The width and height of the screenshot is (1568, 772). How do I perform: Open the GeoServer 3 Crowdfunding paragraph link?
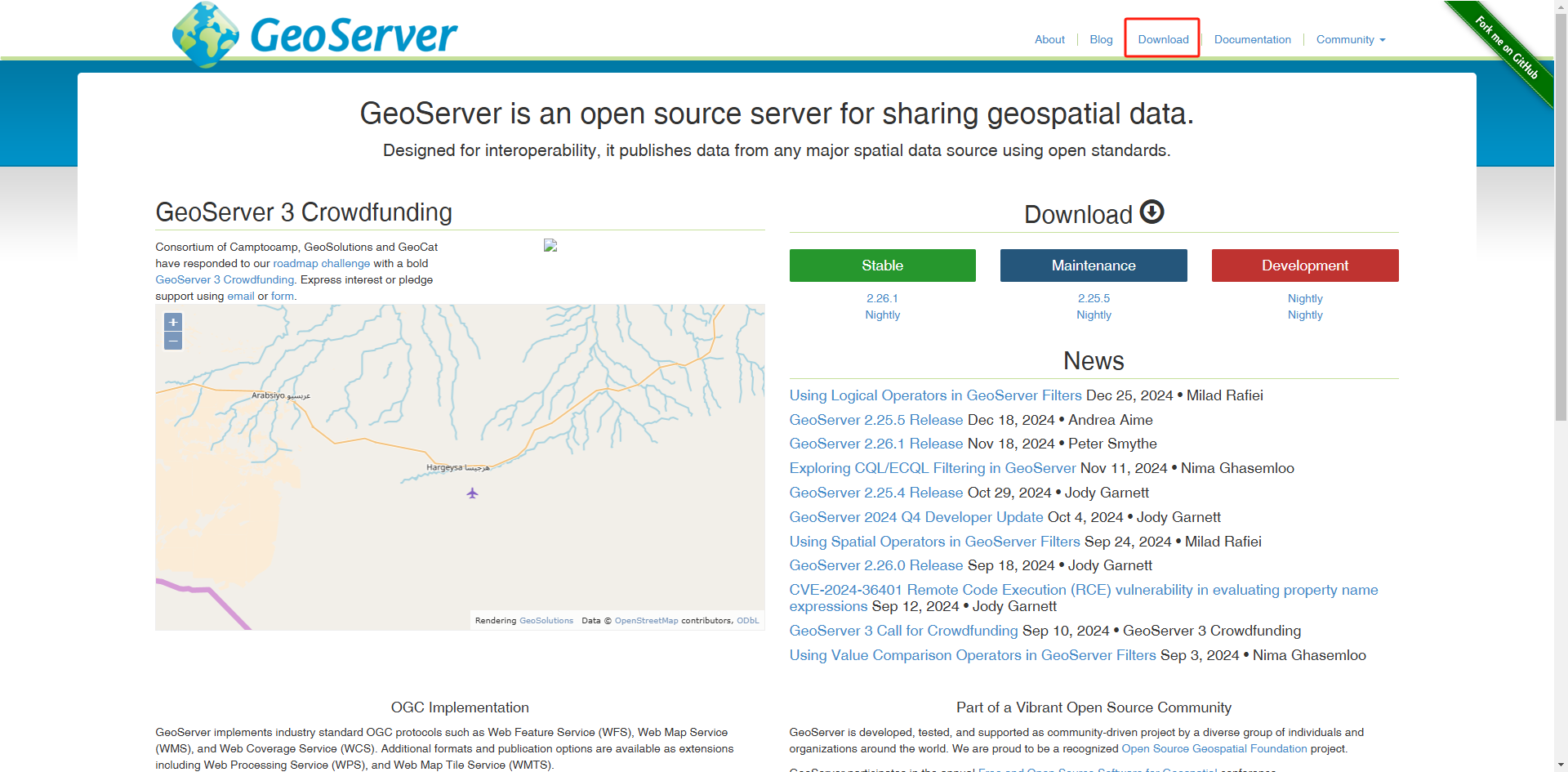tap(225, 279)
